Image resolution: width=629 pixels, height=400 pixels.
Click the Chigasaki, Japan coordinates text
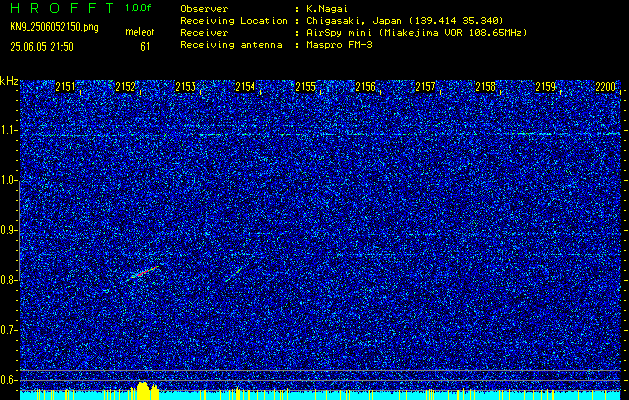tap(404, 21)
